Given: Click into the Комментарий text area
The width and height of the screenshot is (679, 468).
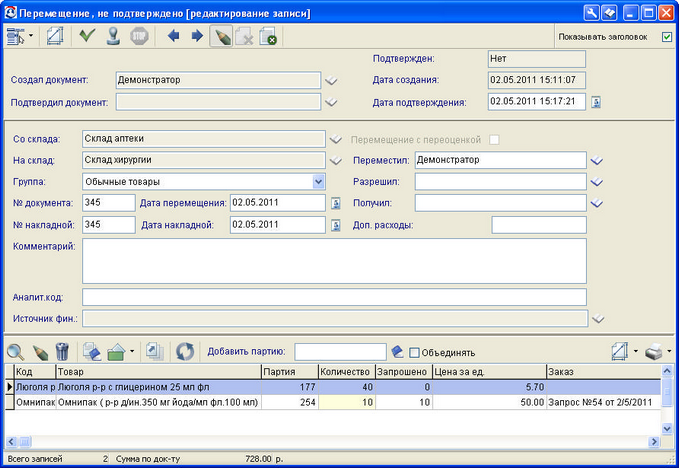Looking at the screenshot, I should [x=334, y=261].
